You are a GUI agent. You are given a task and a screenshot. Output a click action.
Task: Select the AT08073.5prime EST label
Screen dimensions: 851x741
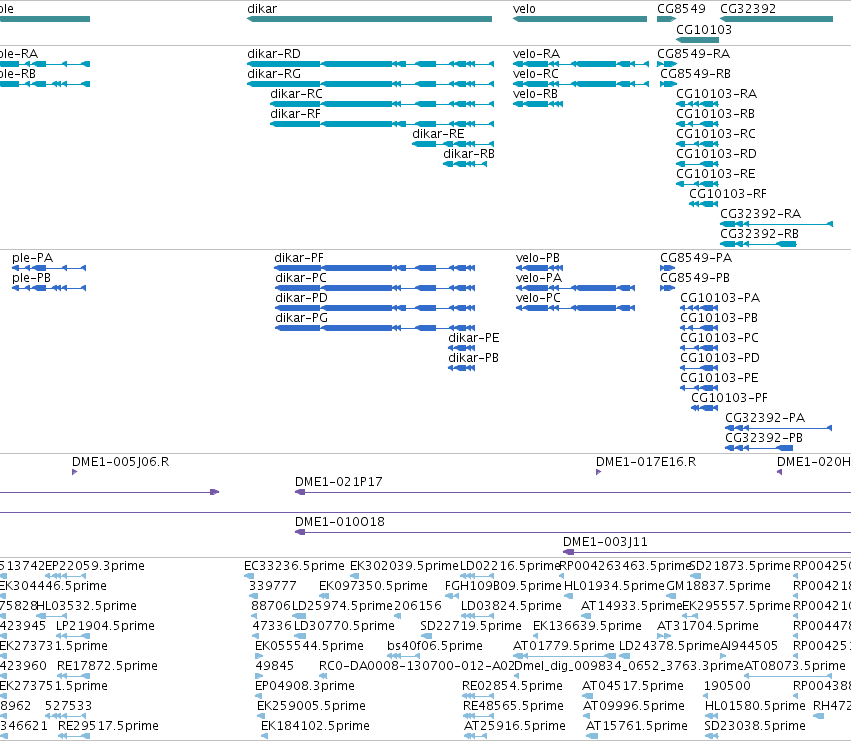795,666
